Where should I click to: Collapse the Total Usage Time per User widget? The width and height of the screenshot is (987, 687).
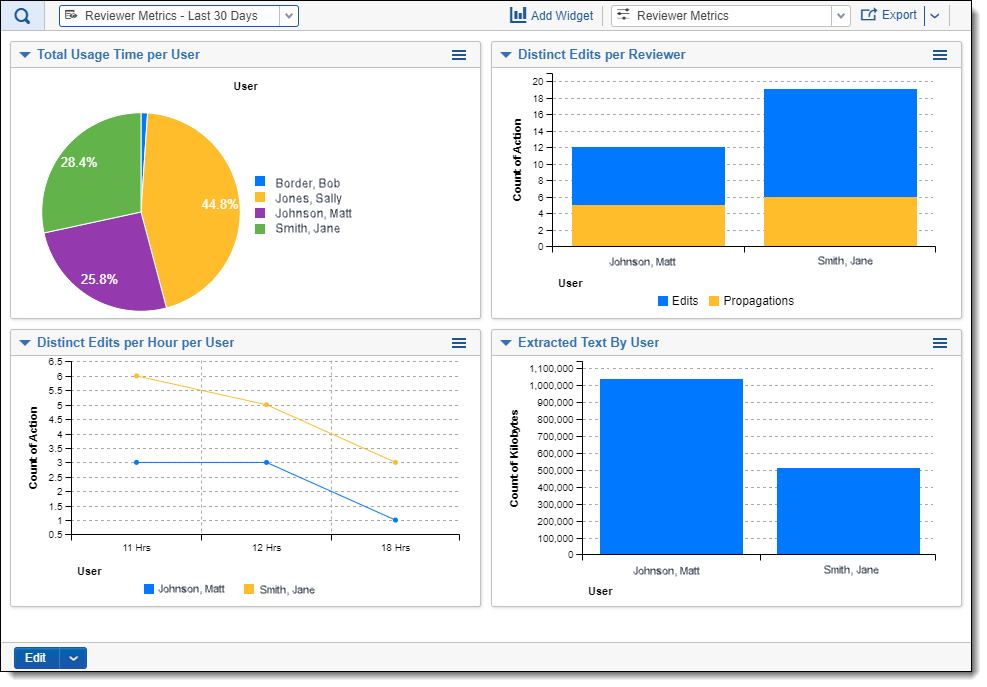pos(25,55)
